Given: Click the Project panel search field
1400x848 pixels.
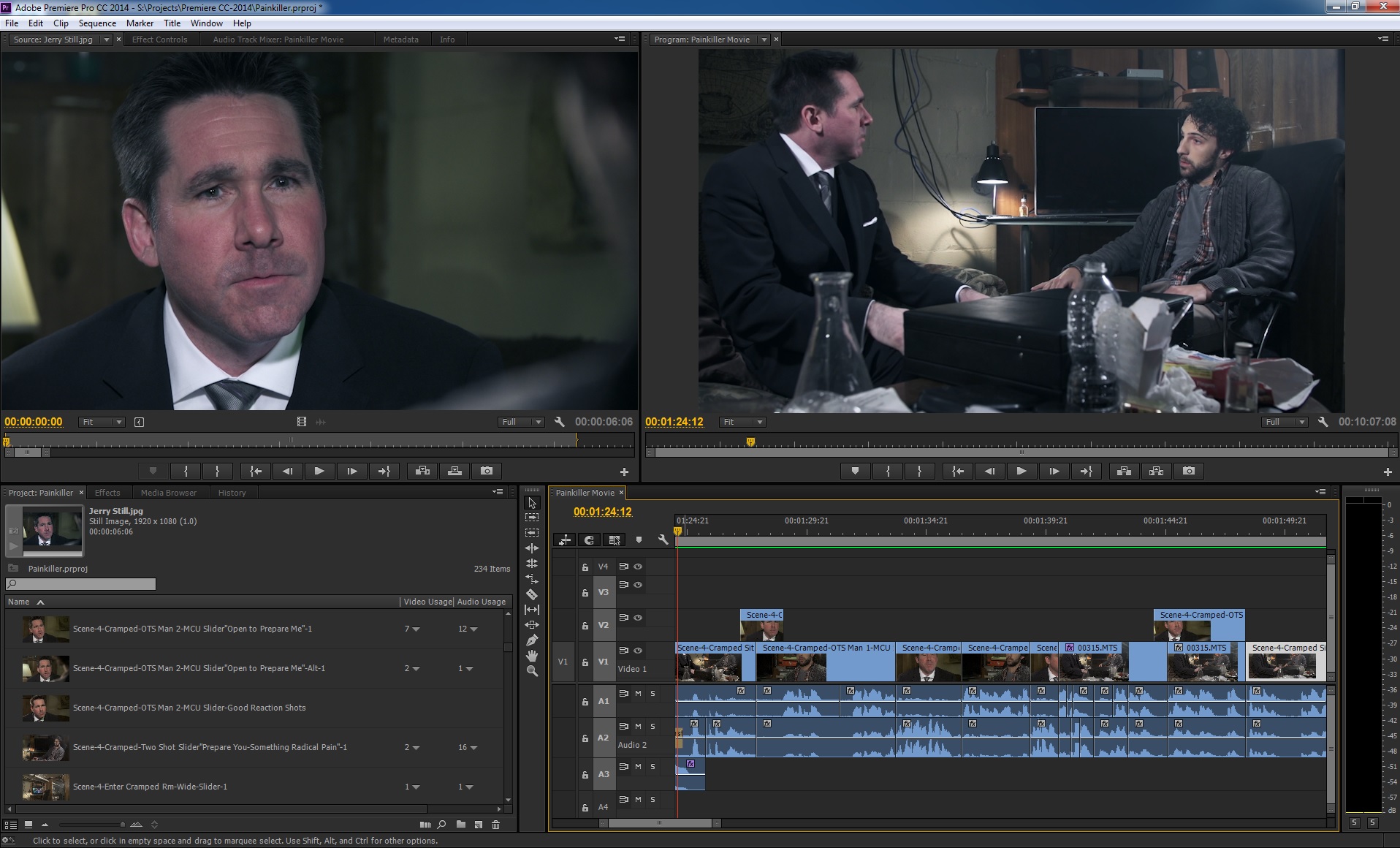Looking at the screenshot, I should [x=80, y=584].
